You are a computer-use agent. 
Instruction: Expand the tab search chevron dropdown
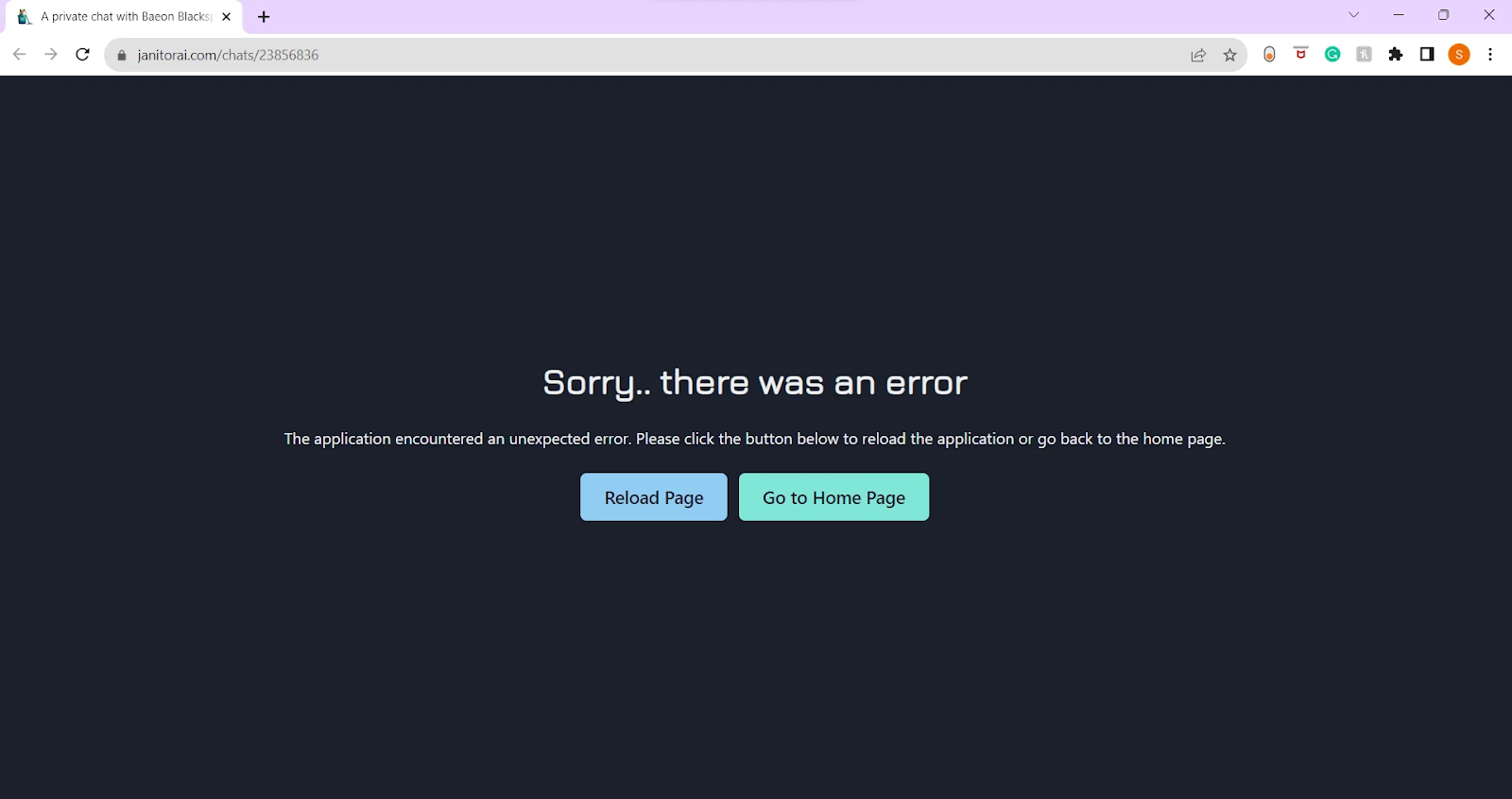(1353, 15)
